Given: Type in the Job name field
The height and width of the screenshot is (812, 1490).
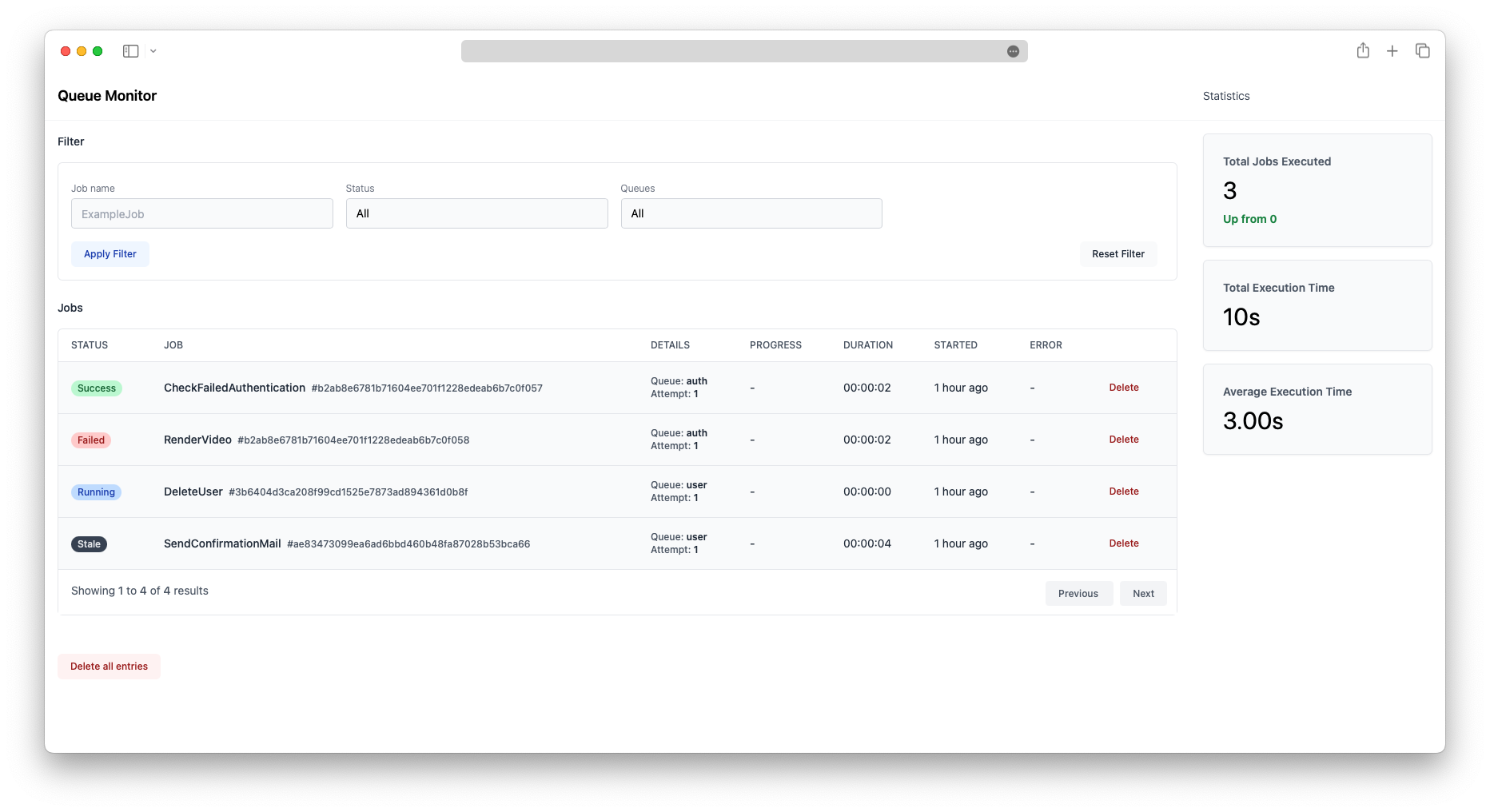Looking at the screenshot, I should 202,214.
